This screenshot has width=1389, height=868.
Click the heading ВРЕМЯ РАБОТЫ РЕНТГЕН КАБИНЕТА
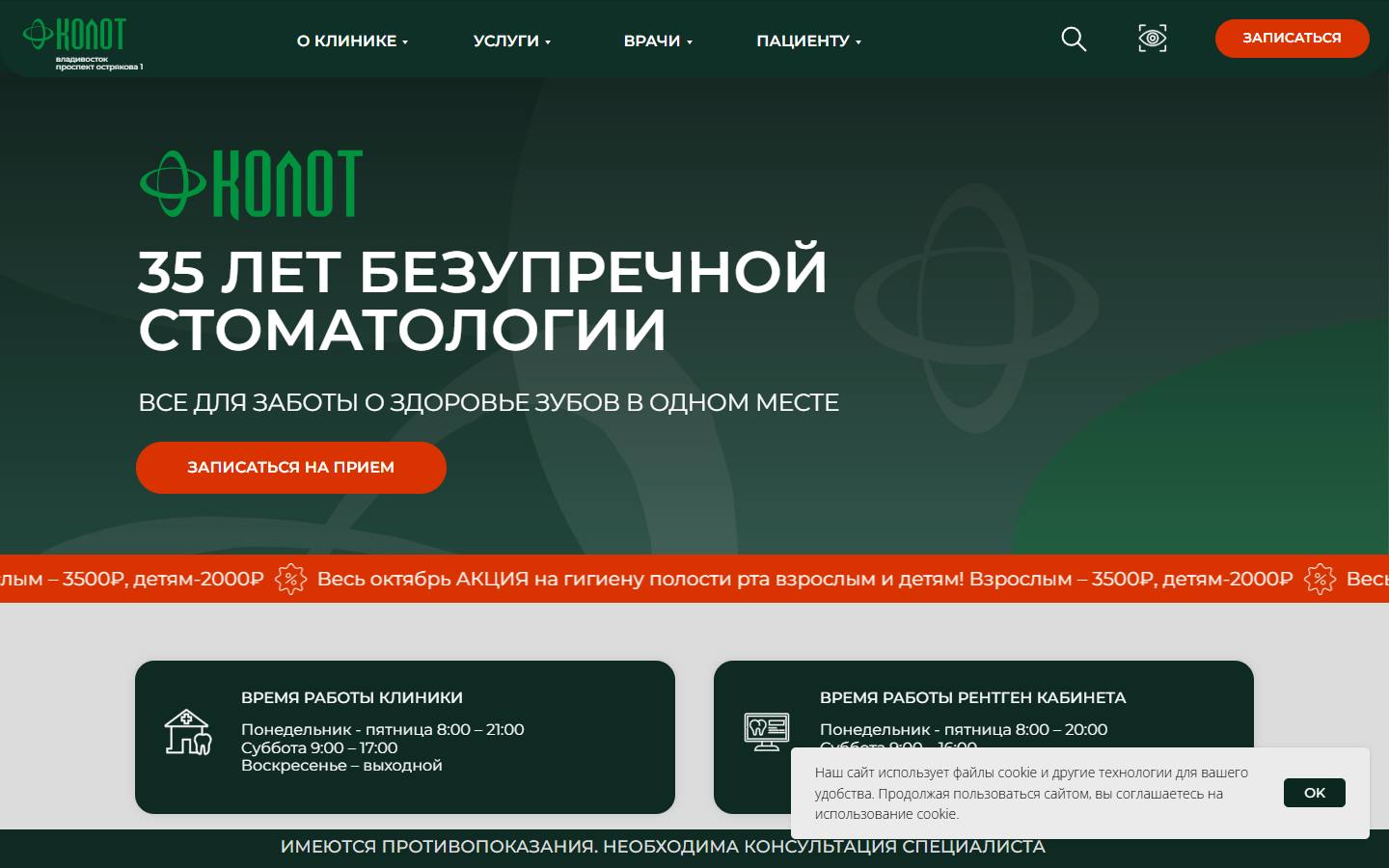click(973, 697)
